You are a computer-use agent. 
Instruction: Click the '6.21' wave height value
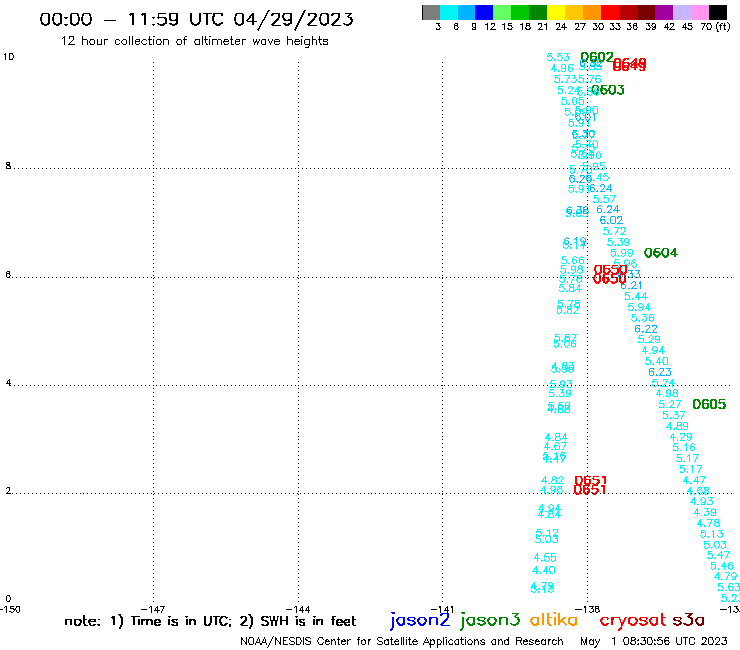click(631, 286)
